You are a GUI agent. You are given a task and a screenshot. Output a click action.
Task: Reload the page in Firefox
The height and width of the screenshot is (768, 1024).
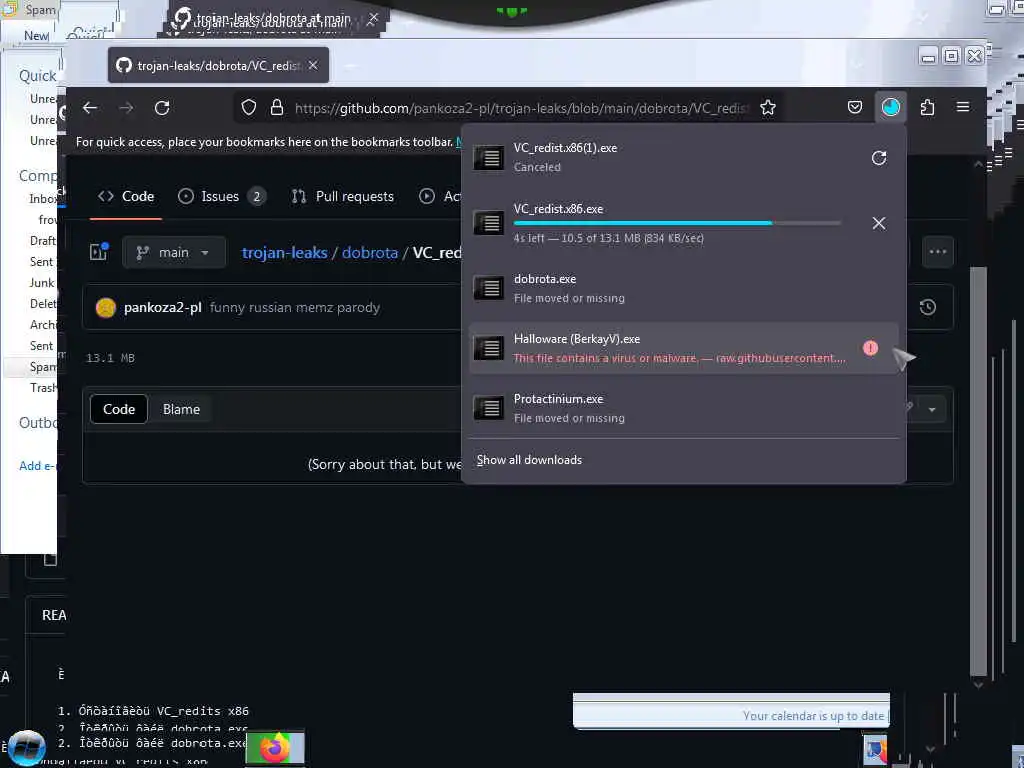pos(162,108)
